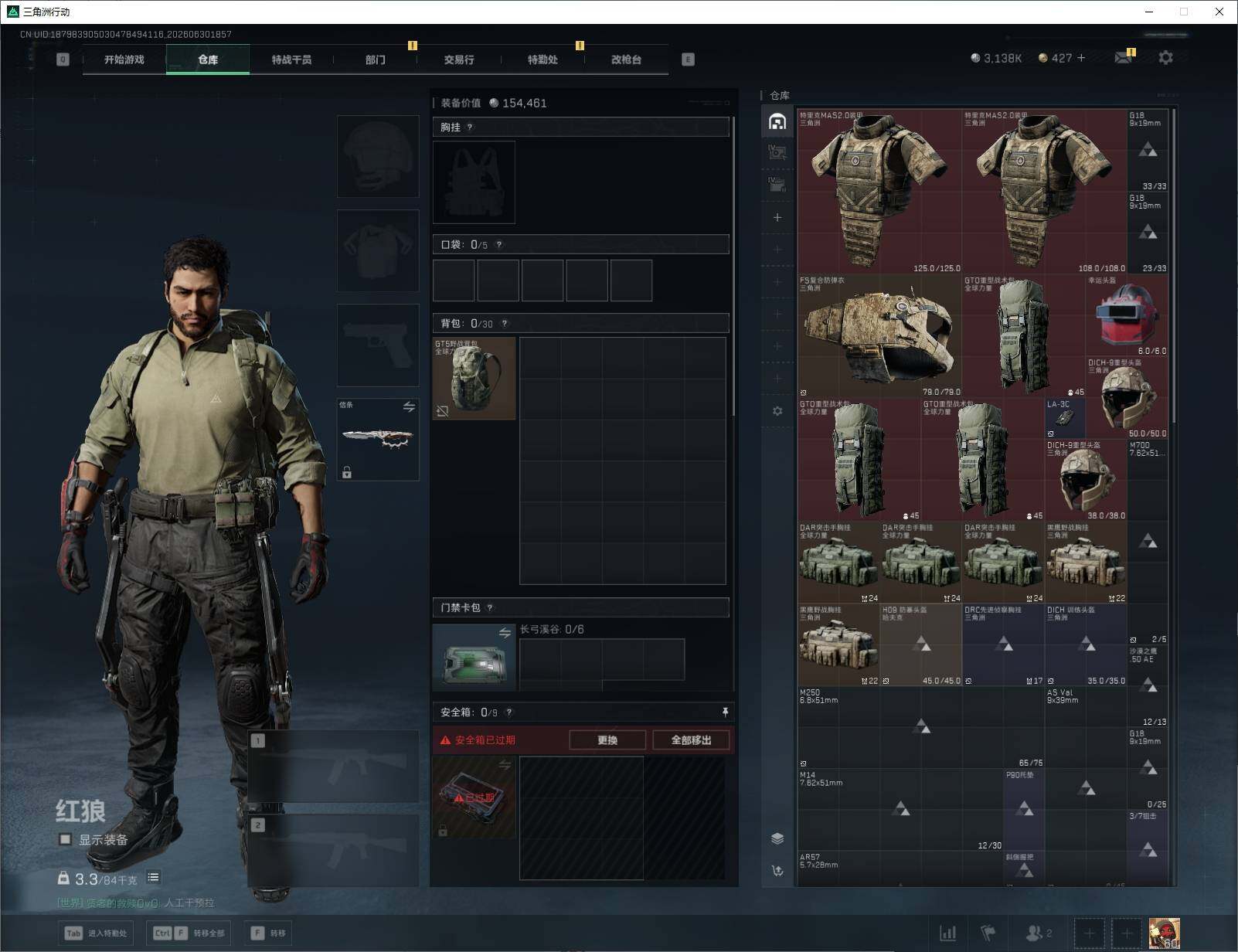
Task: Open the settings gear in the top bar
Action: coord(1165,58)
